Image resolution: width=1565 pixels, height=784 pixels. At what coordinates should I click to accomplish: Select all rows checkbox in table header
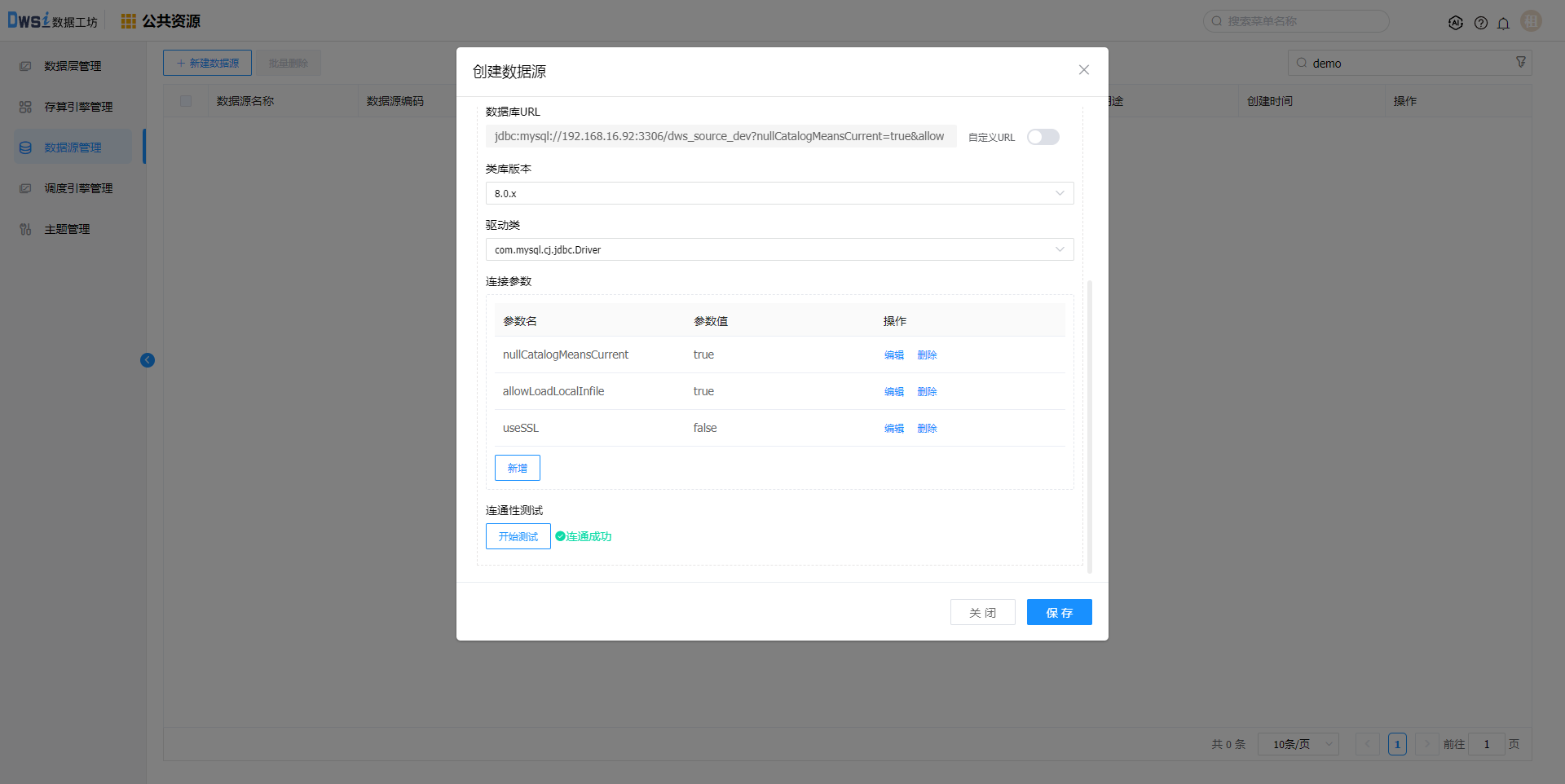(186, 101)
